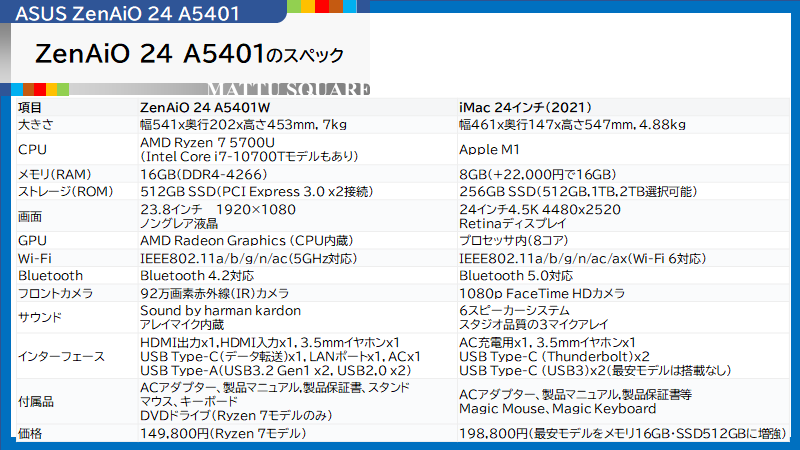800x450 pixels.
Task: Click the cell 'プロセッサ内(8コア)'
Action: [514, 241]
